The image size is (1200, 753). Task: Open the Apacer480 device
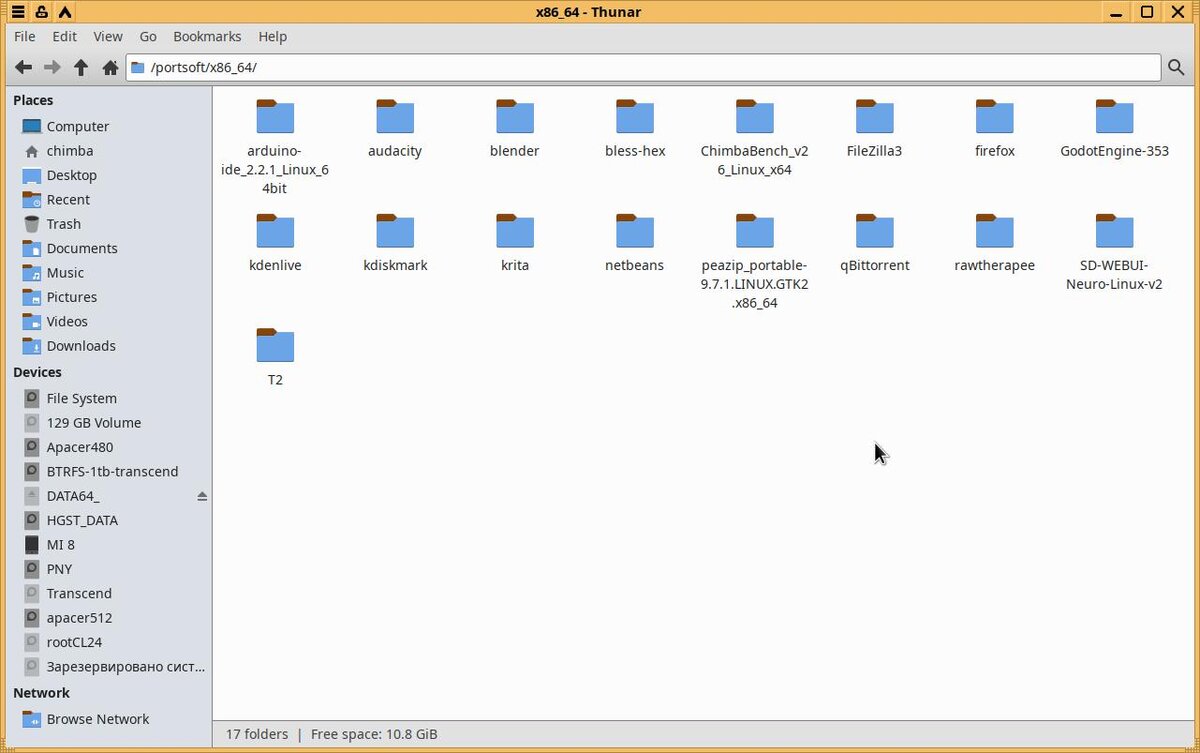(106, 447)
